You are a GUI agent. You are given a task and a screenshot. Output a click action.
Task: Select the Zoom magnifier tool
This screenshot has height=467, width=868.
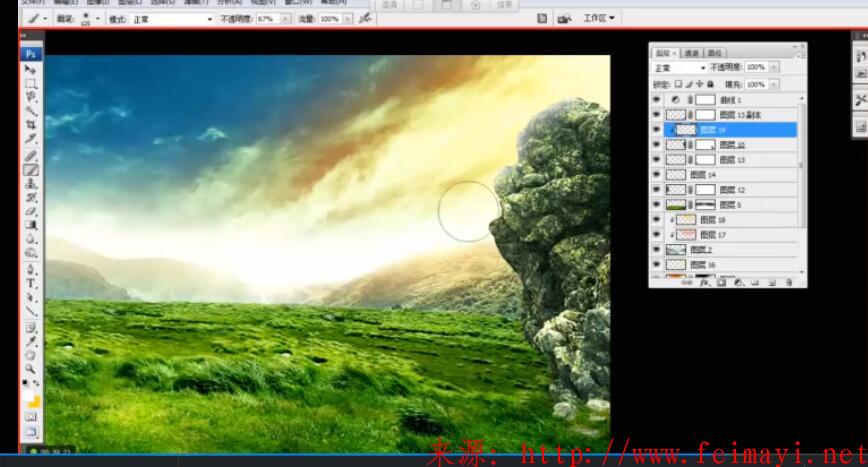[x=31, y=367]
